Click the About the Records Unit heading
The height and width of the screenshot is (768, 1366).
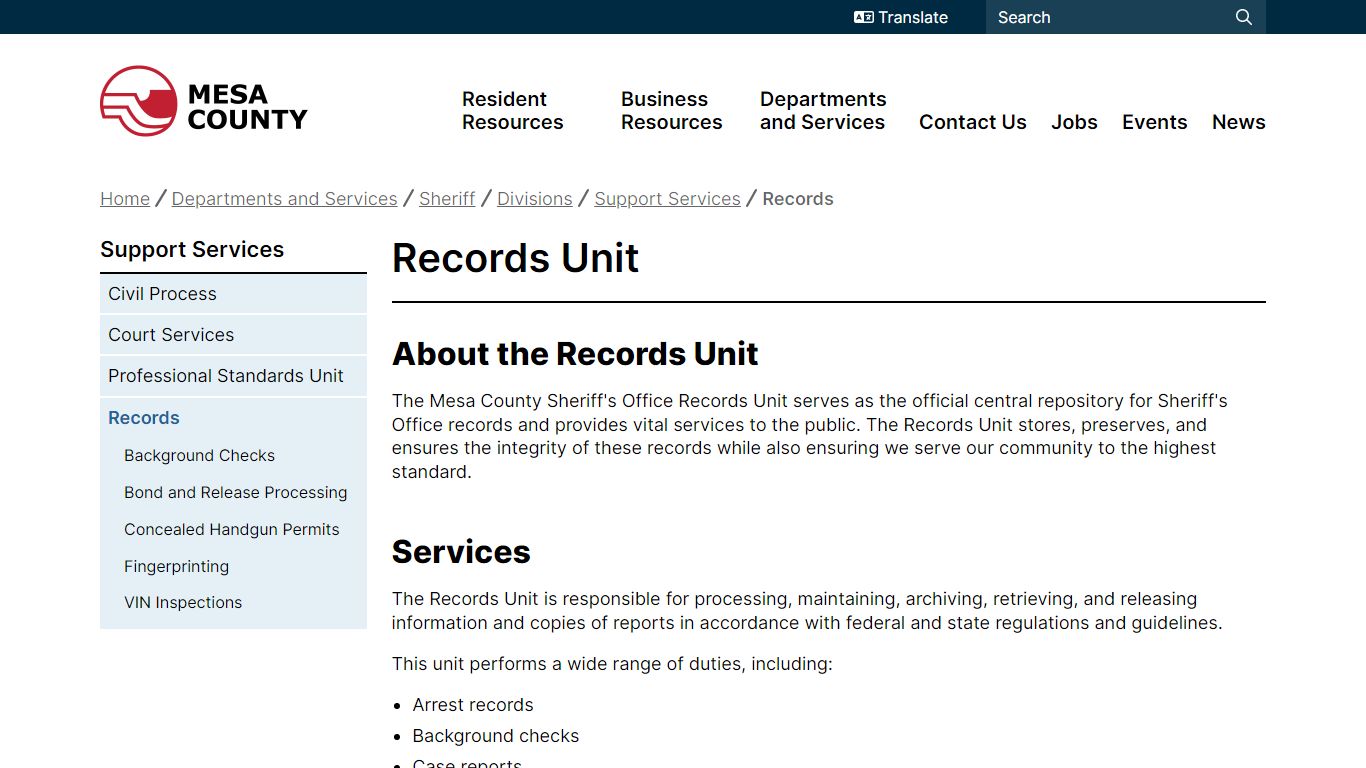pyautogui.click(x=575, y=354)
